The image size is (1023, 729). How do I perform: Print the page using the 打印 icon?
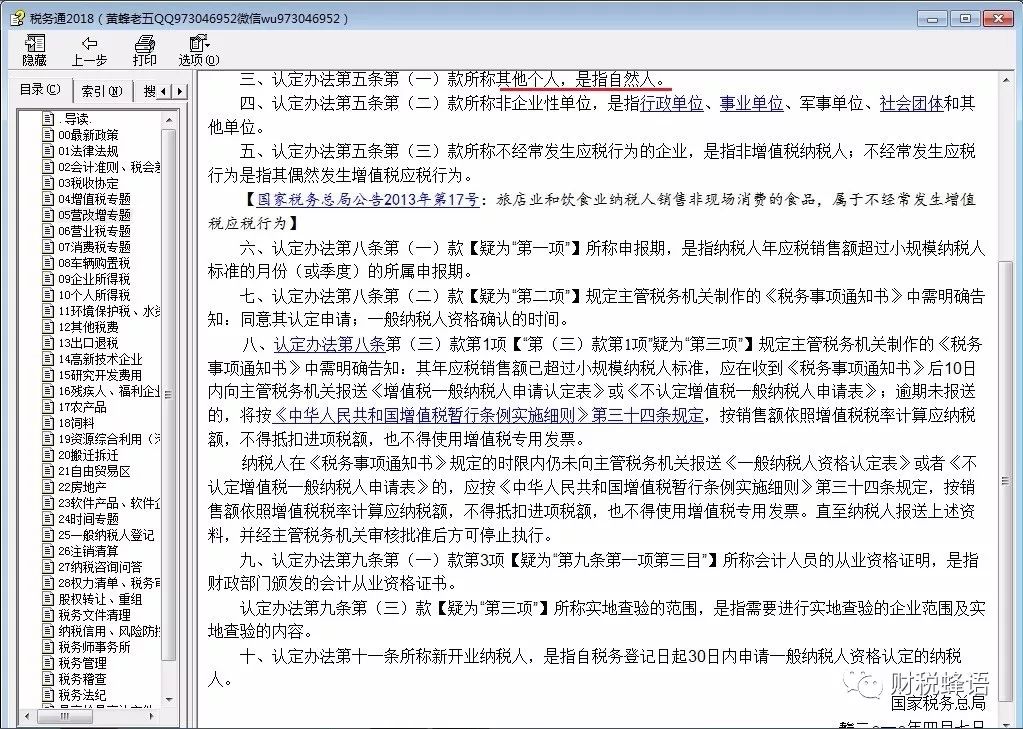pos(144,50)
